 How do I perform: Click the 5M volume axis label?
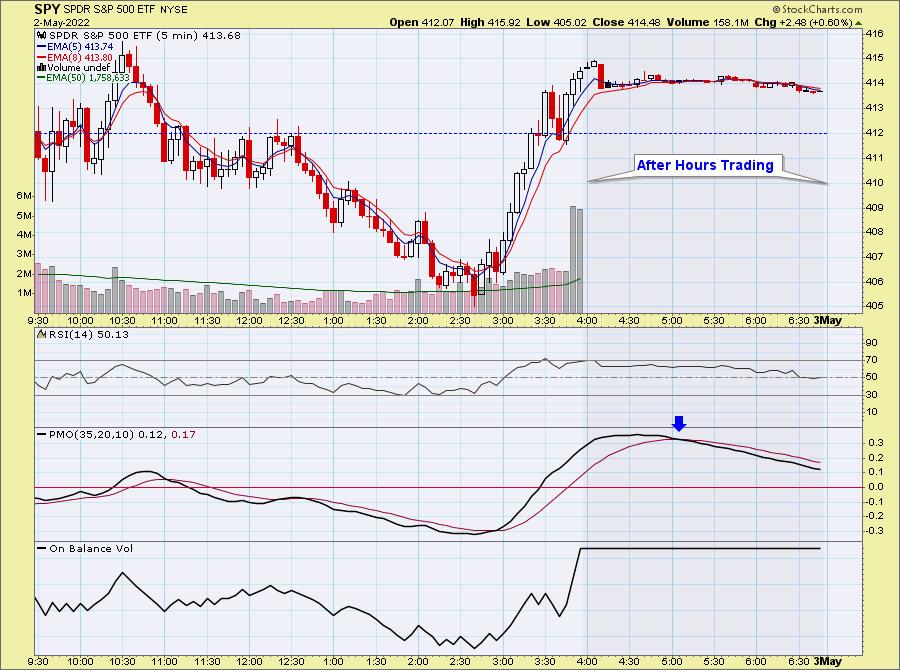point(24,216)
